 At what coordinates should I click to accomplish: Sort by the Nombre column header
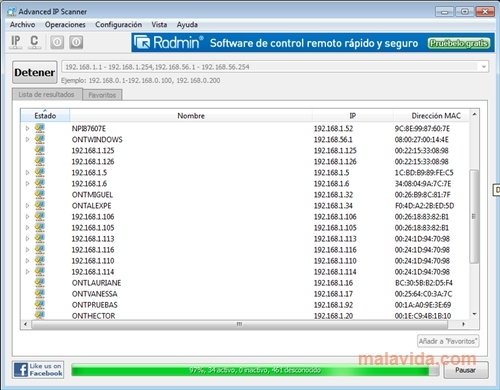pyautogui.click(x=191, y=116)
